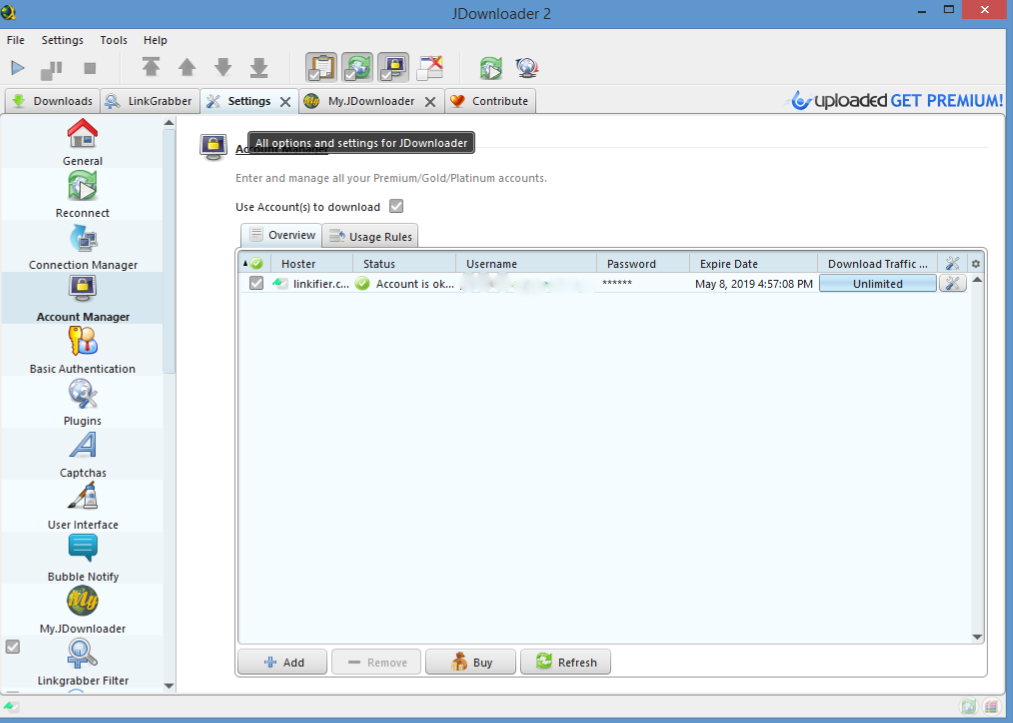Click the Add account button
Viewport: 1013px width, 723px height.
point(282,662)
